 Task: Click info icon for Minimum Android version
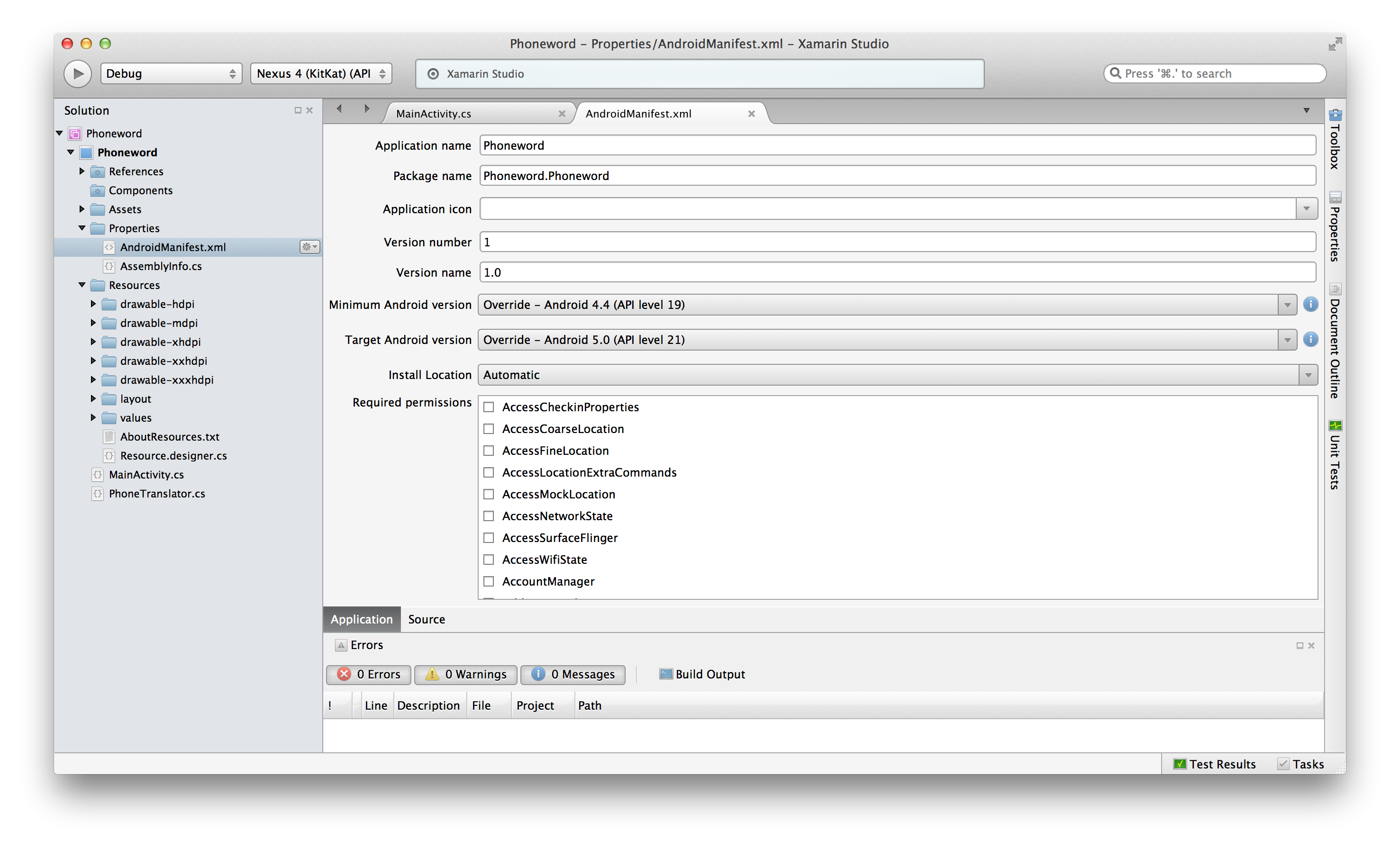click(1310, 304)
